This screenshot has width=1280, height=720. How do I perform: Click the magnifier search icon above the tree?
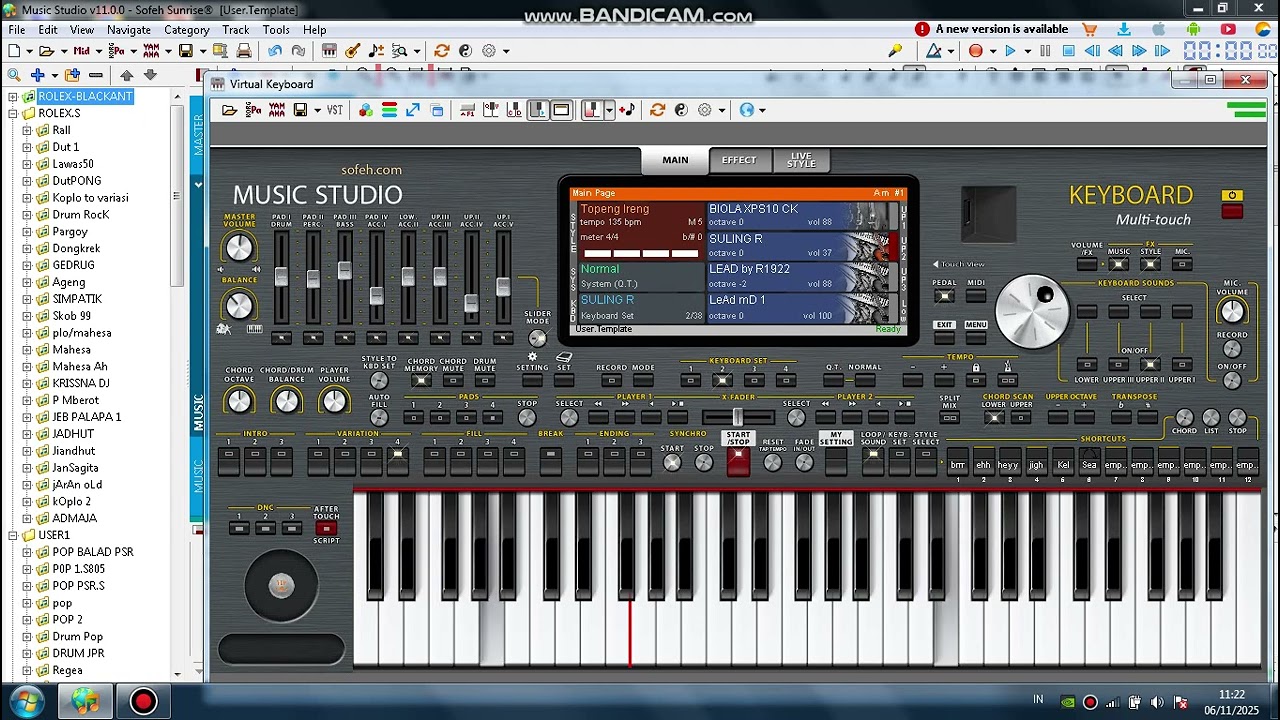(x=14, y=75)
